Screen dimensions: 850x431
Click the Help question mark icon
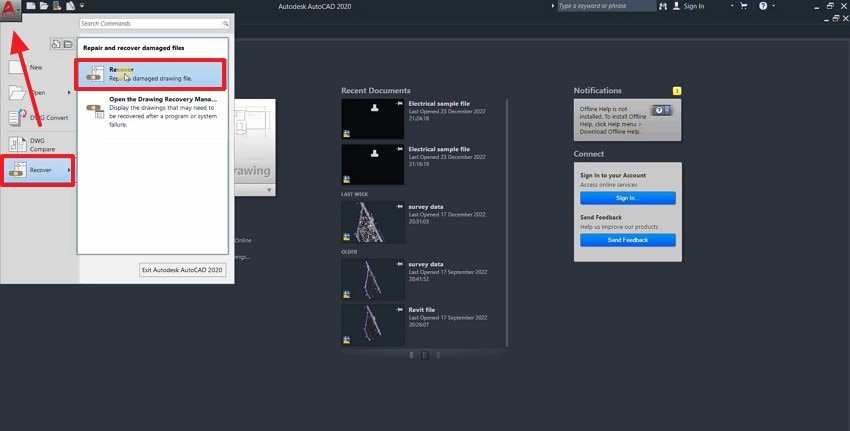click(763, 6)
